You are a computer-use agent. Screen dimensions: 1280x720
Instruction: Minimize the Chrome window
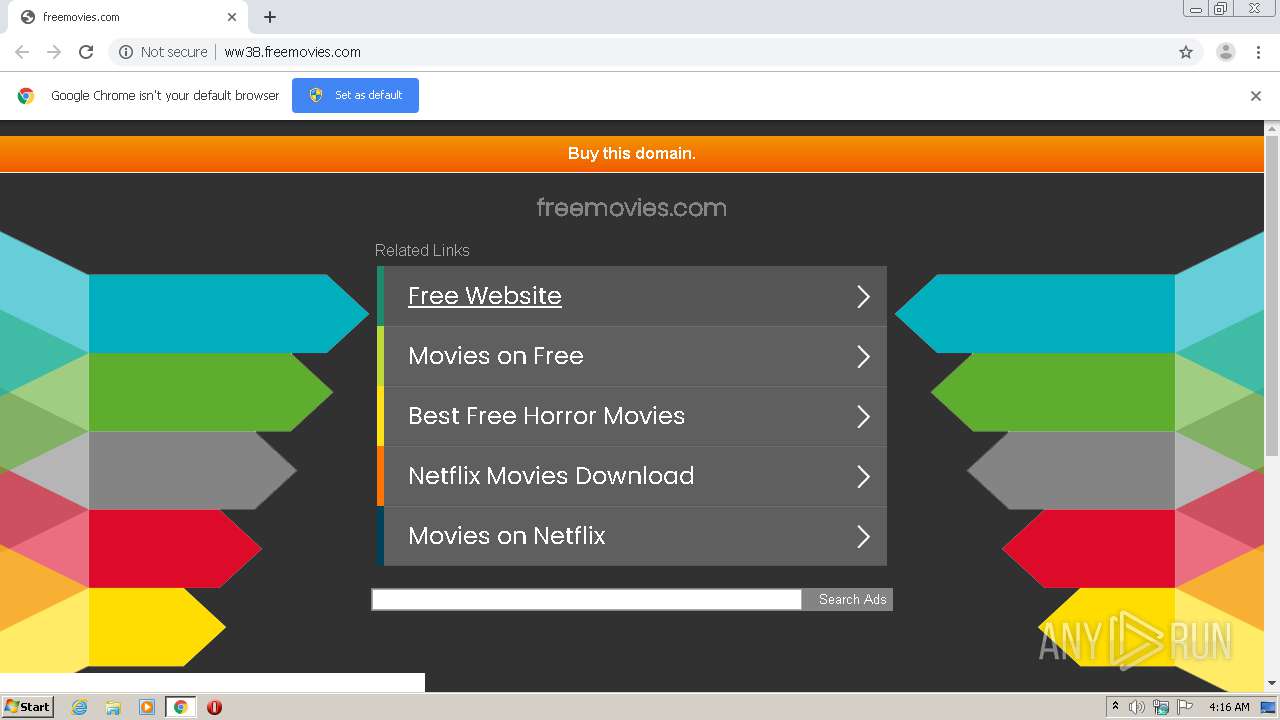coord(1196,9)
